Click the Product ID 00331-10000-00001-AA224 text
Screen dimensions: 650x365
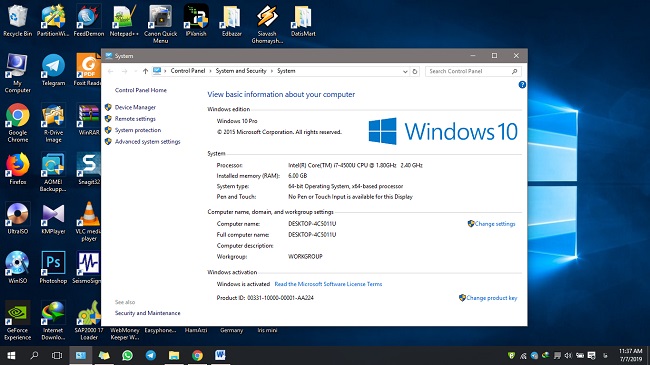265,298
